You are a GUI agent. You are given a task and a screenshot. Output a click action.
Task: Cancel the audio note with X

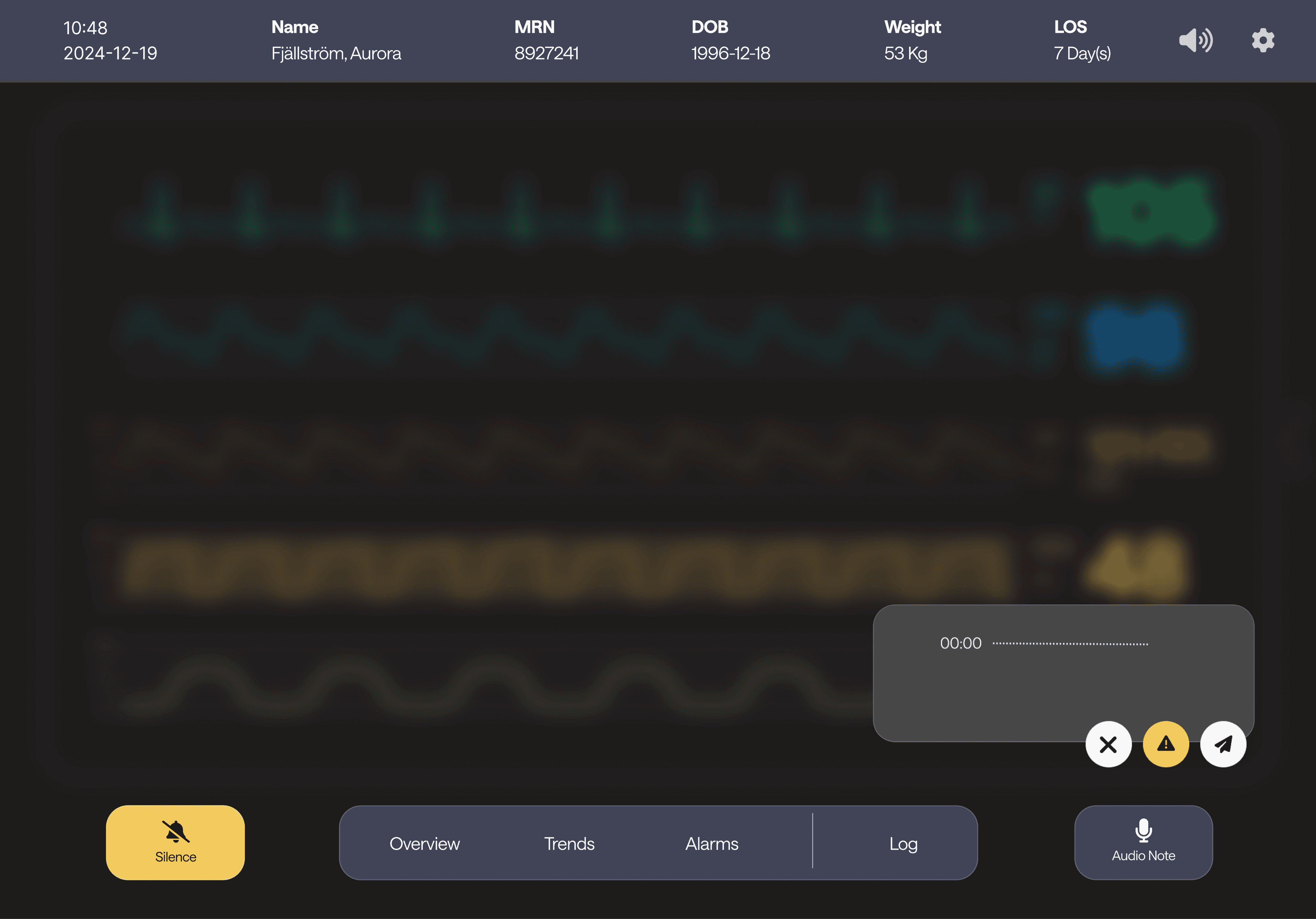(1108, 744)
